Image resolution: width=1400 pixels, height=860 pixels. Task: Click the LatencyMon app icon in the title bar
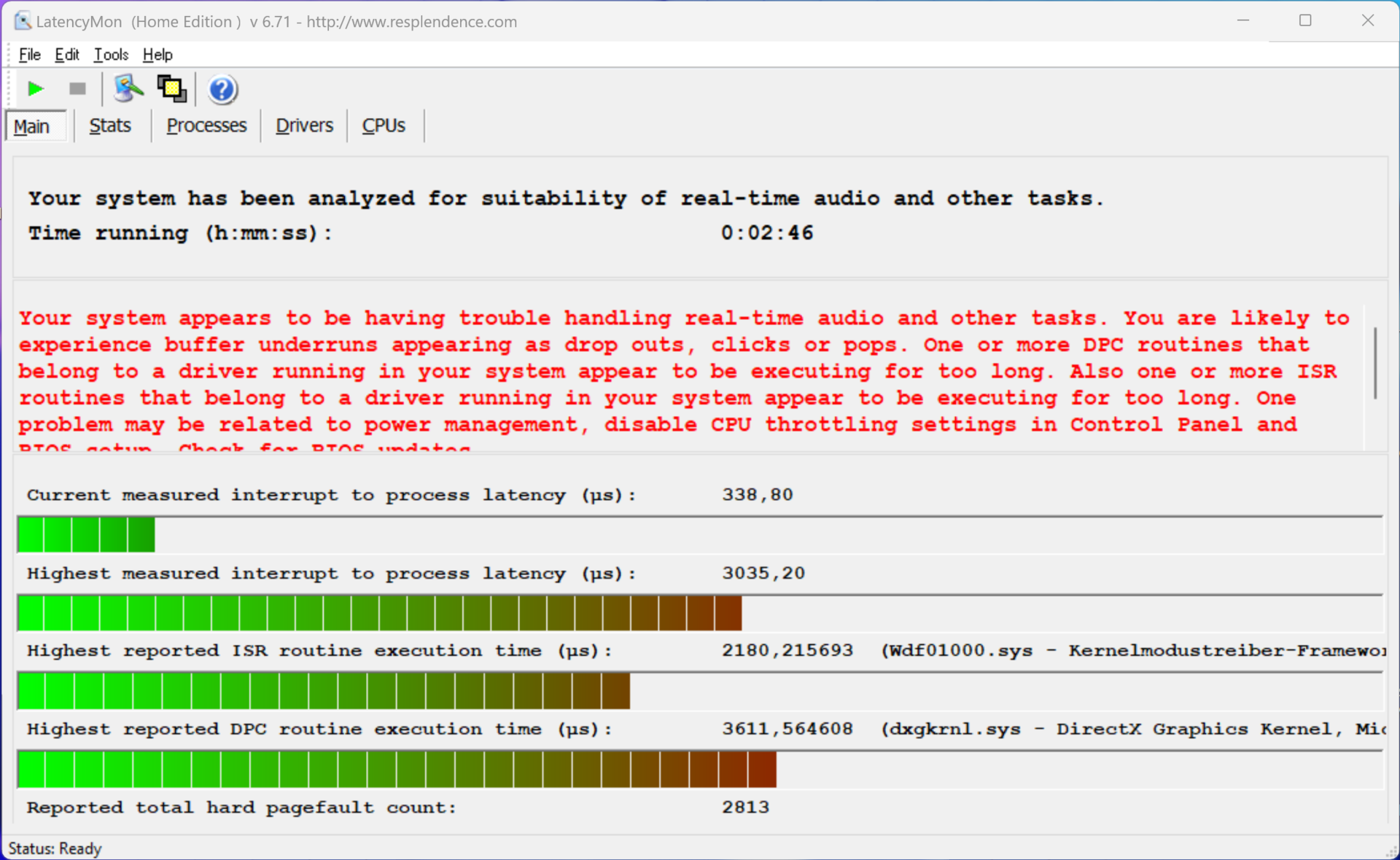pos(23,21)
